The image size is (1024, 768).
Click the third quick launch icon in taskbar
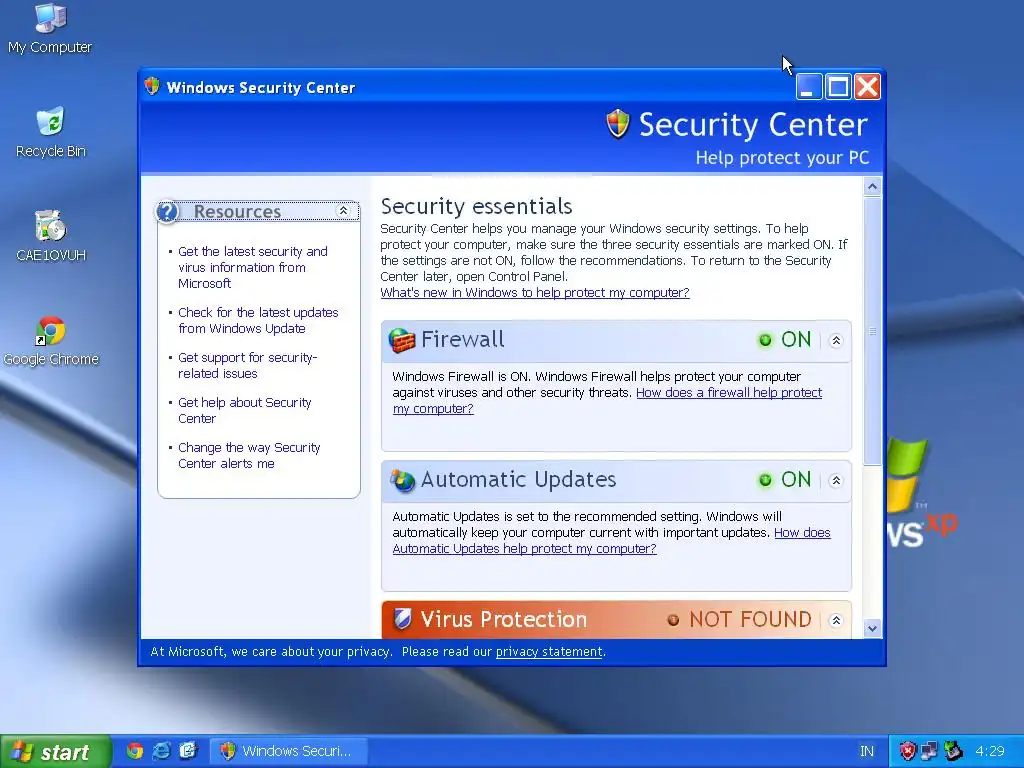point(188,751)
